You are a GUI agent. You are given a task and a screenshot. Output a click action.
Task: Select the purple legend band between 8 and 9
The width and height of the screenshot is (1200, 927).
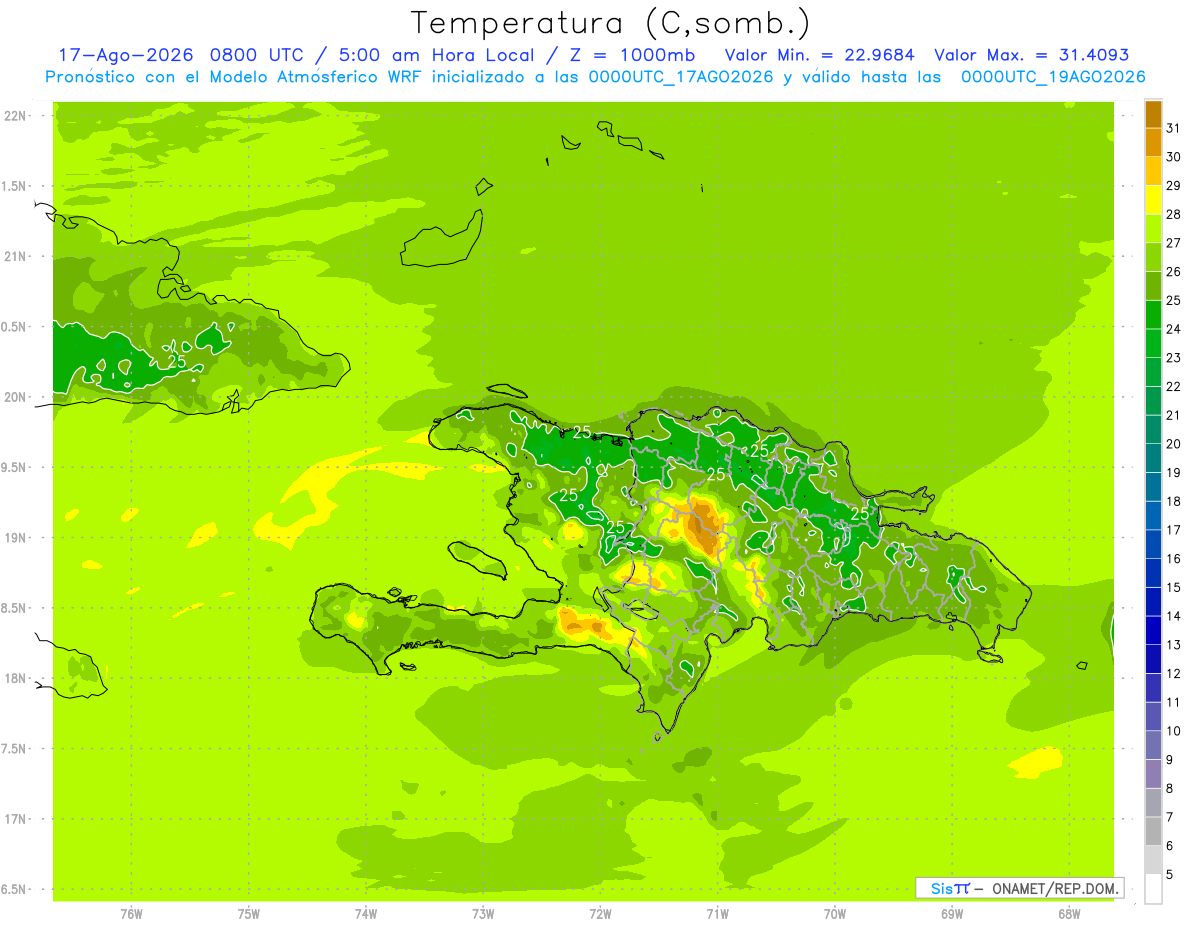coord(1153,773)
